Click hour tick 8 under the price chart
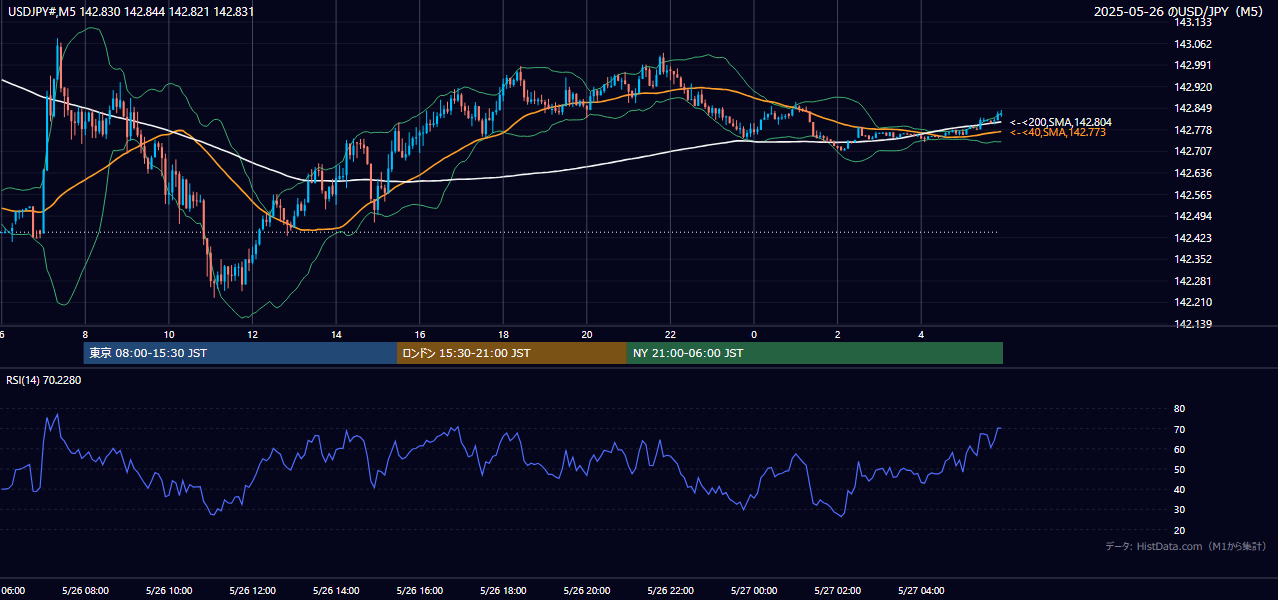The width and height of the screenshot is (1278, 600). 85,334
